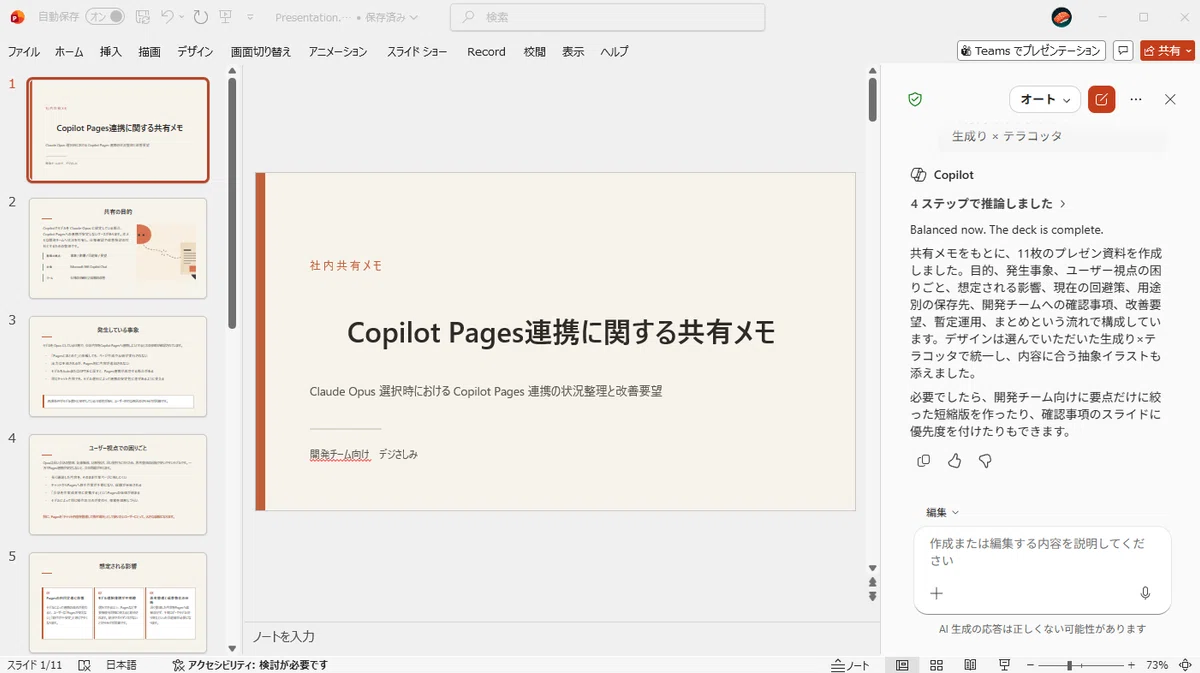Click the subtitle text about Claude Opus
Image resolution: width=1200 pixels, height=673 pixels.
486,391
